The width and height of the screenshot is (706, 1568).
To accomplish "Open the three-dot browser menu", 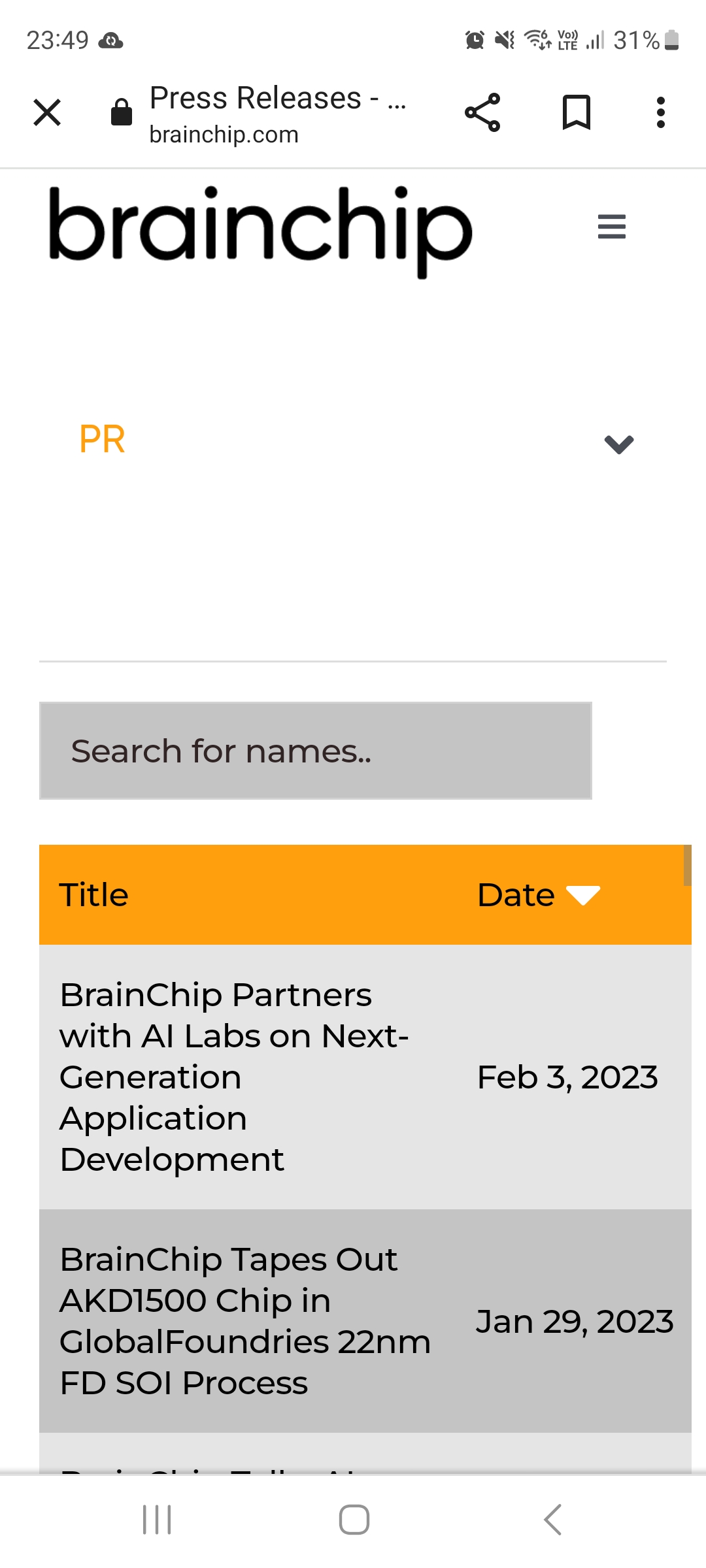I will pos(661,112).
